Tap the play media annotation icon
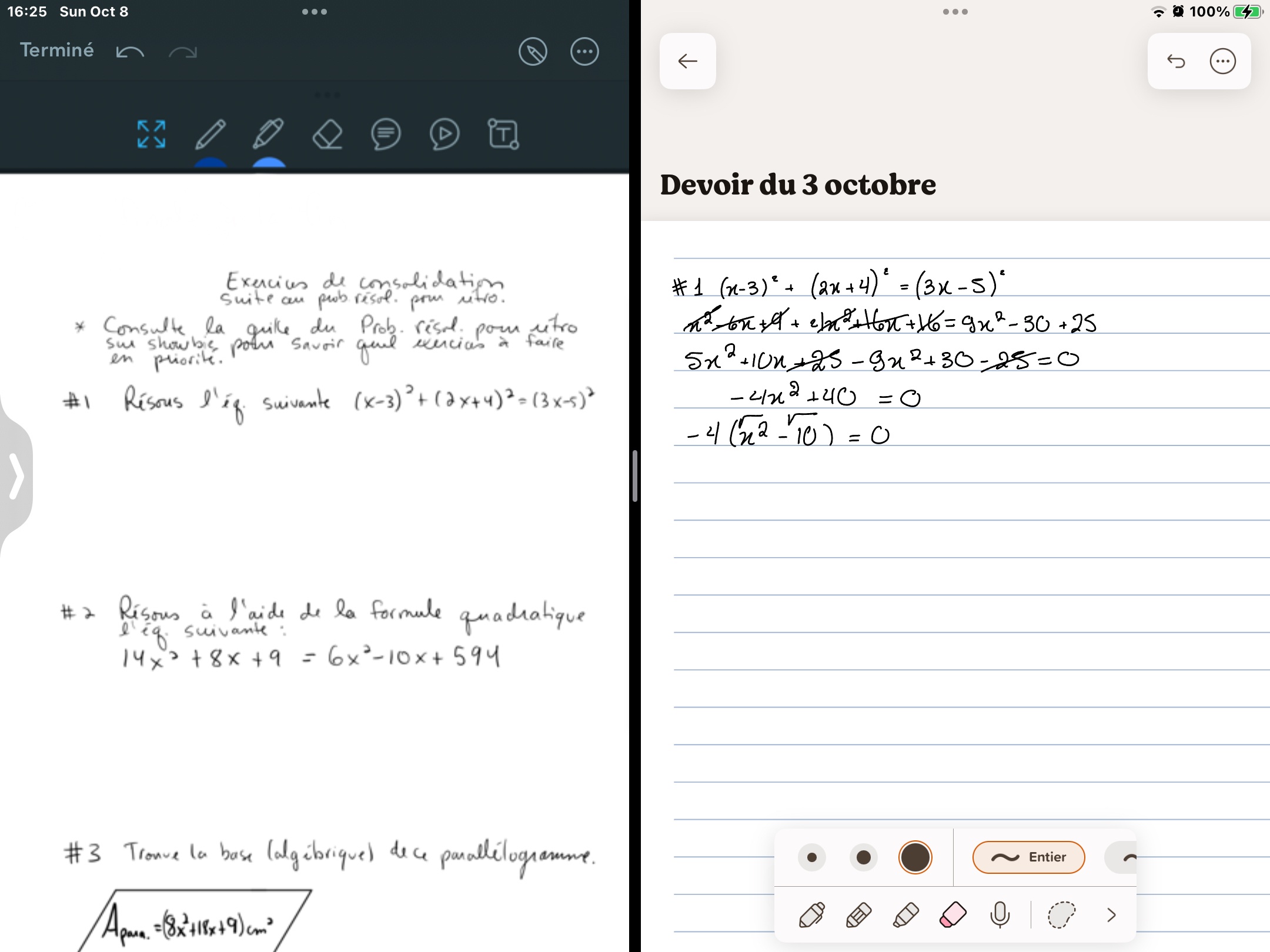This screenshot has width=1270, height=952. [444, 135]
